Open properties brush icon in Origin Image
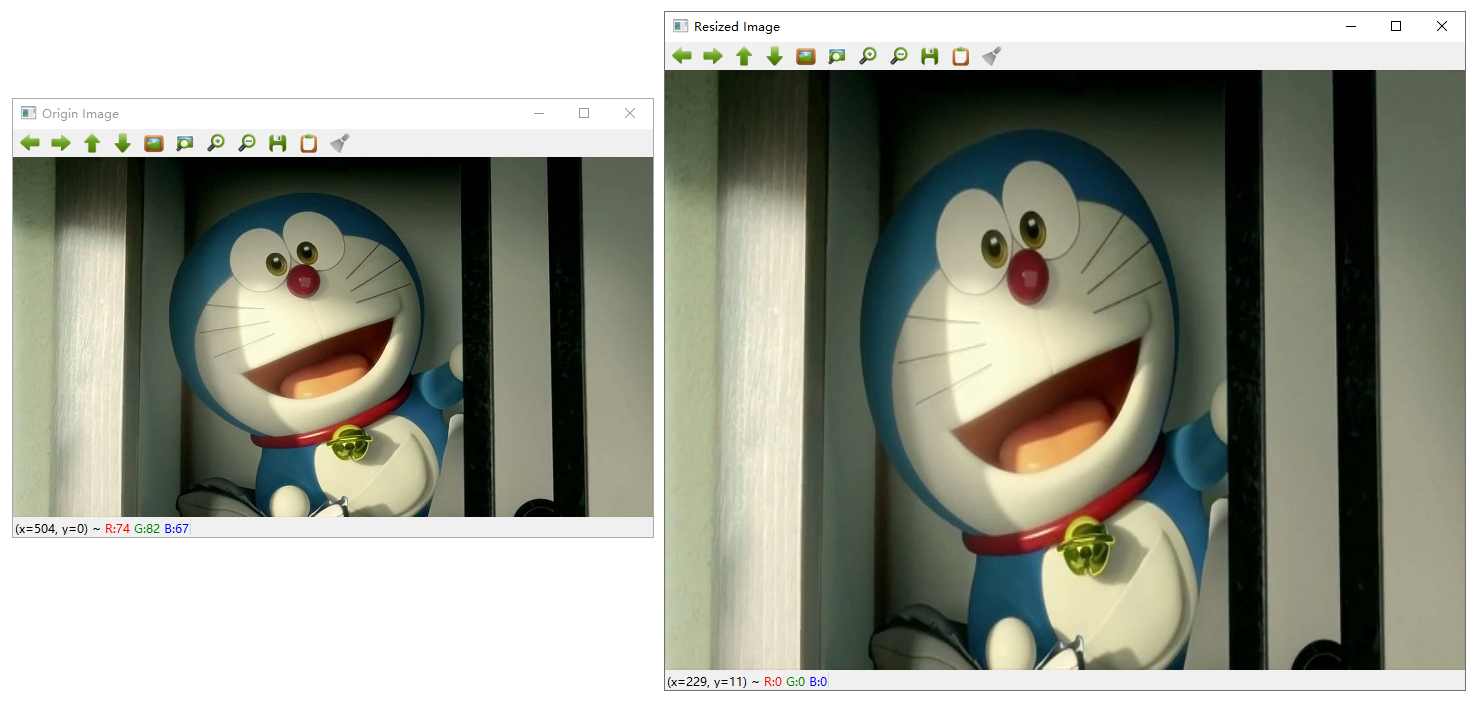 coord(339,143)
